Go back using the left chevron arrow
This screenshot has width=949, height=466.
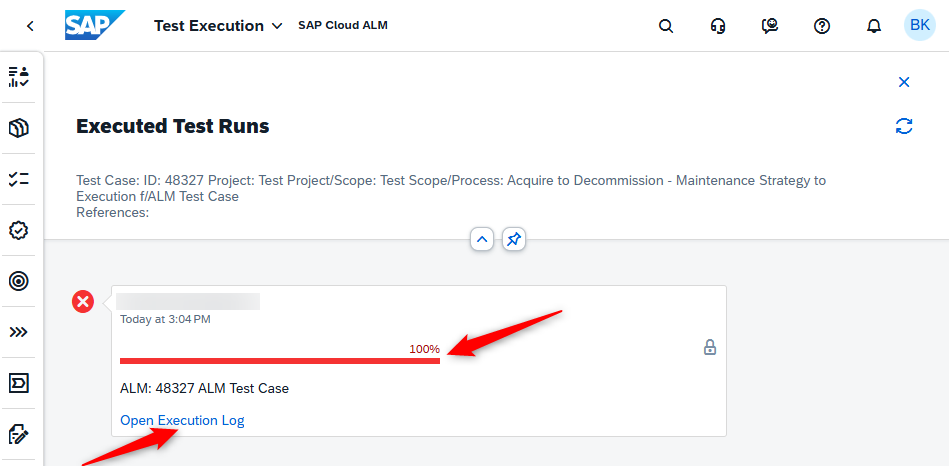(30, 26)
